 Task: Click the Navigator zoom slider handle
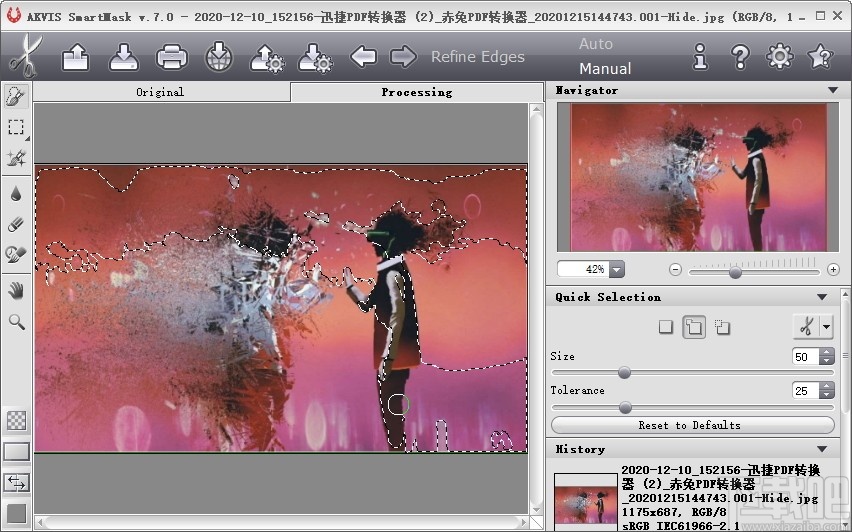735,272
